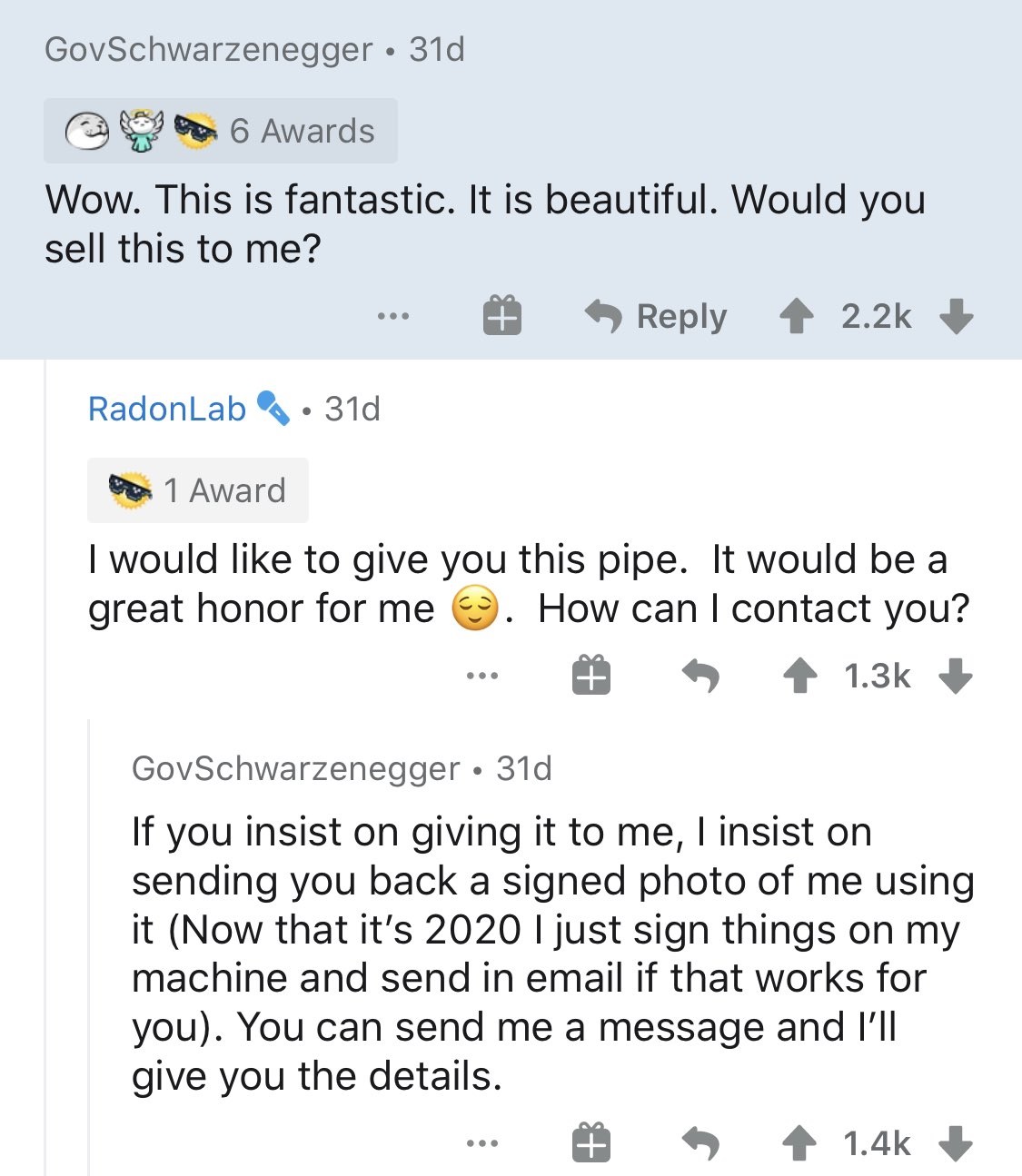Open more options on the 1.4k comment
The image size is (1022, 1176).
point(481,1143)
